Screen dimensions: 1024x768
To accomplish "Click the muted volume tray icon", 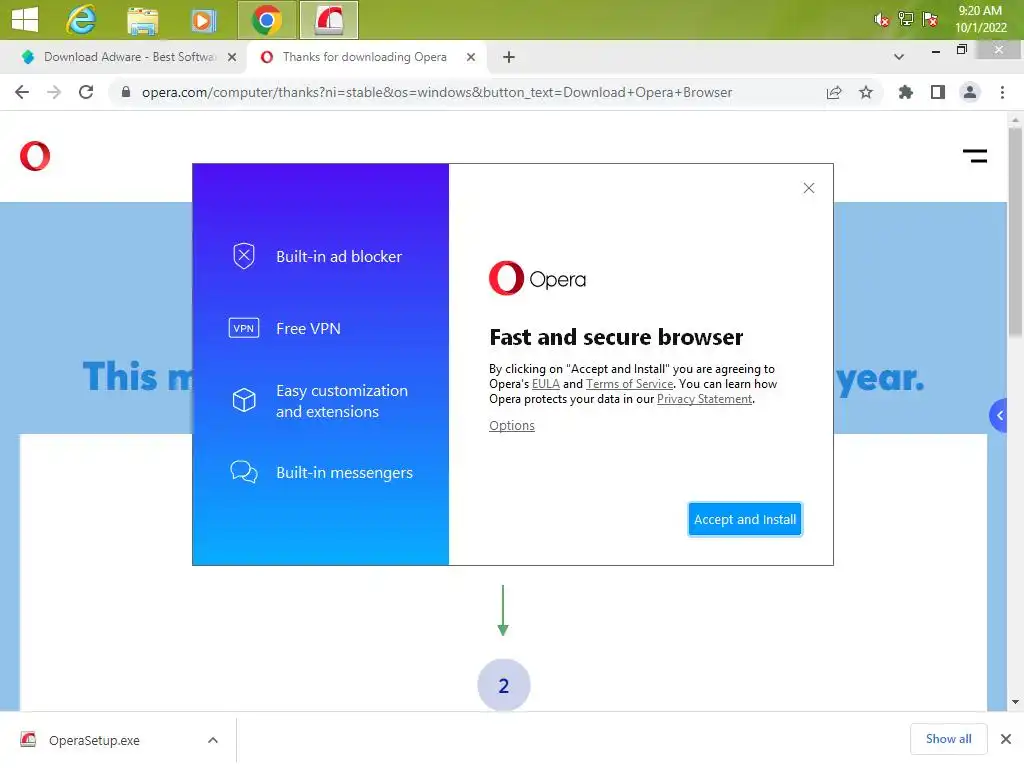I will click(881, 20).
